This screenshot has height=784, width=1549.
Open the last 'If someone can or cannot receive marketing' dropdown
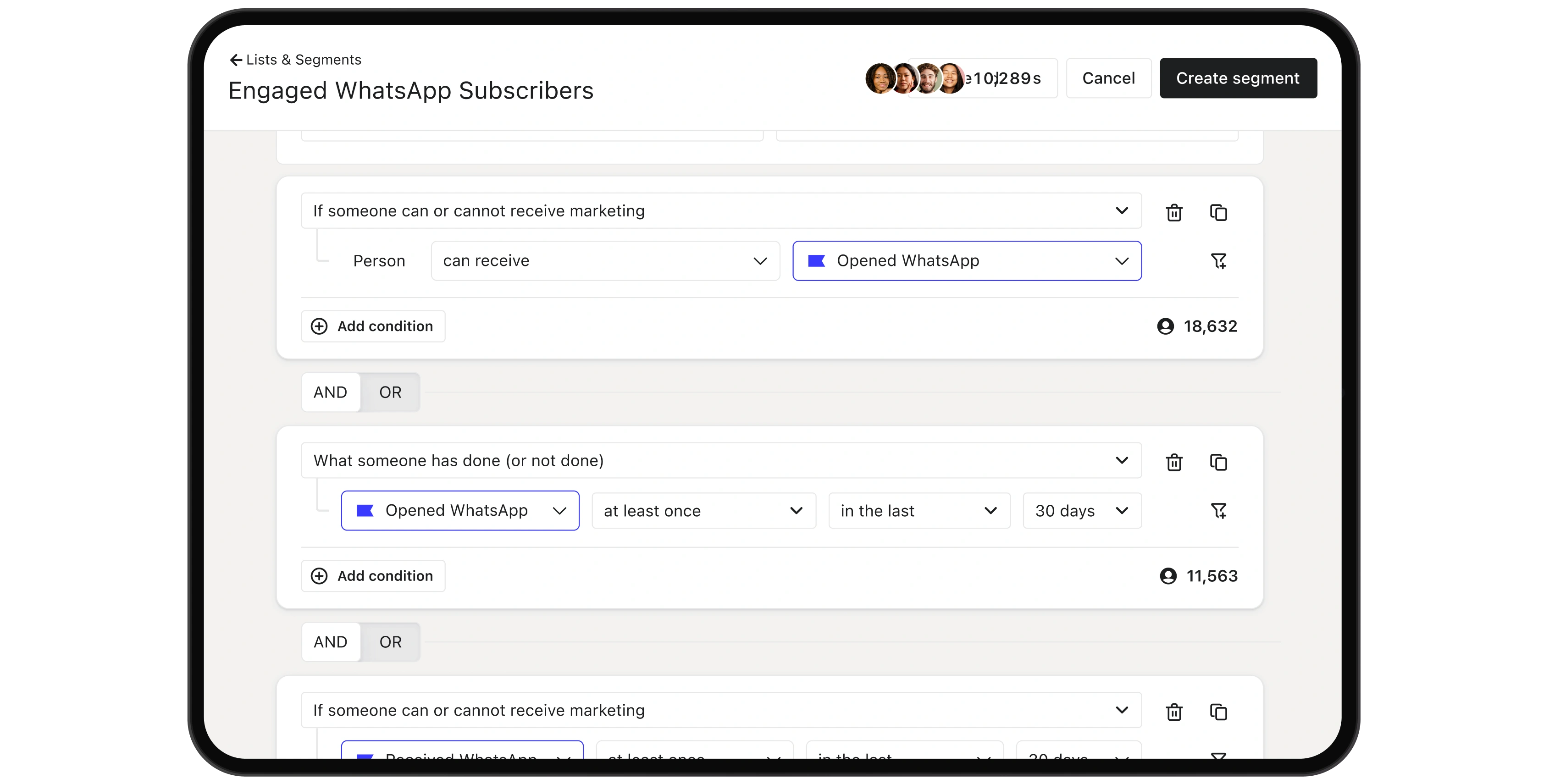pyautogui.click(x=721, y=711)
